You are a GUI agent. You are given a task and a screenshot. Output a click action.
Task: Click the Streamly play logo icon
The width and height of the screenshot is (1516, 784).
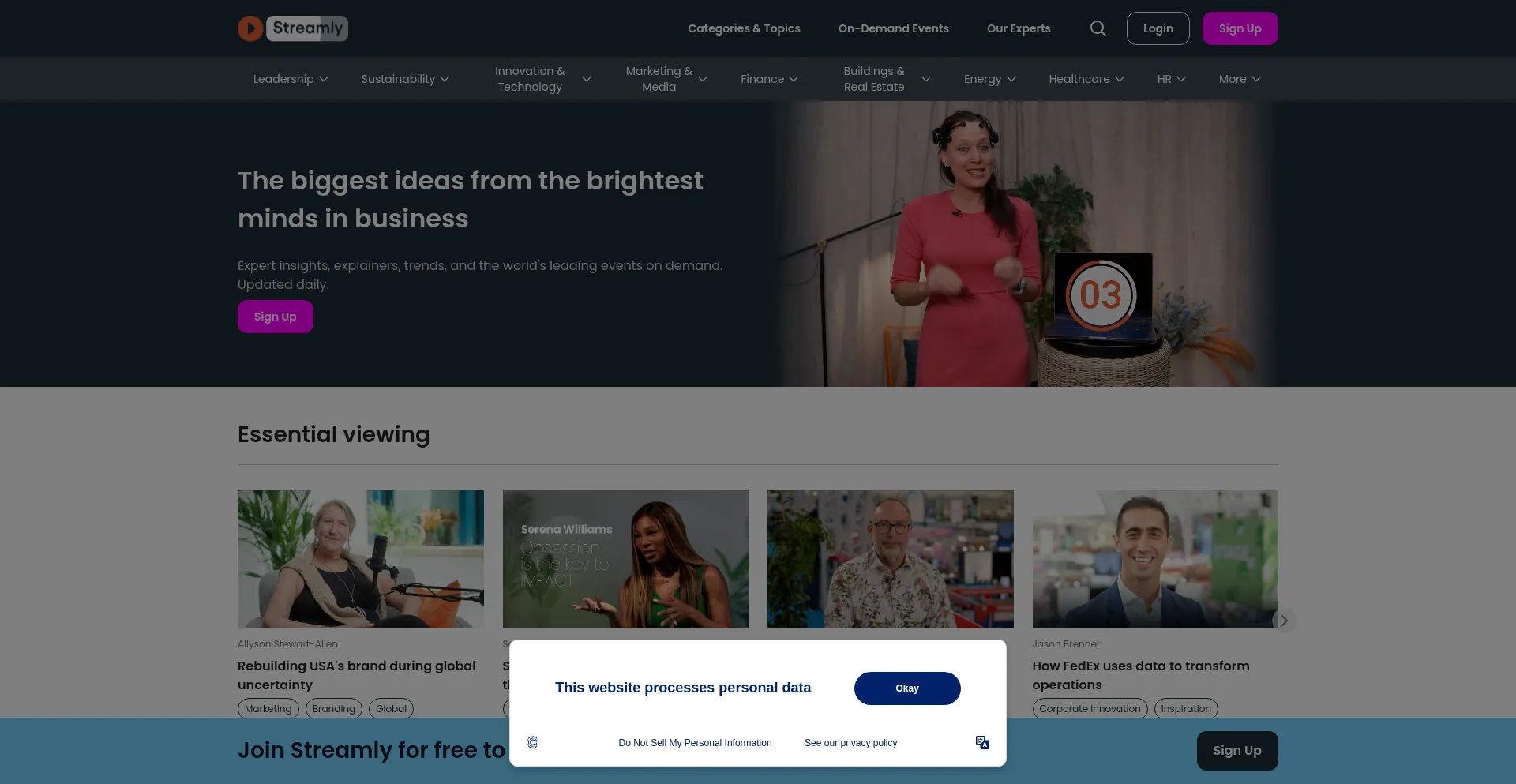tap(250, 28)
